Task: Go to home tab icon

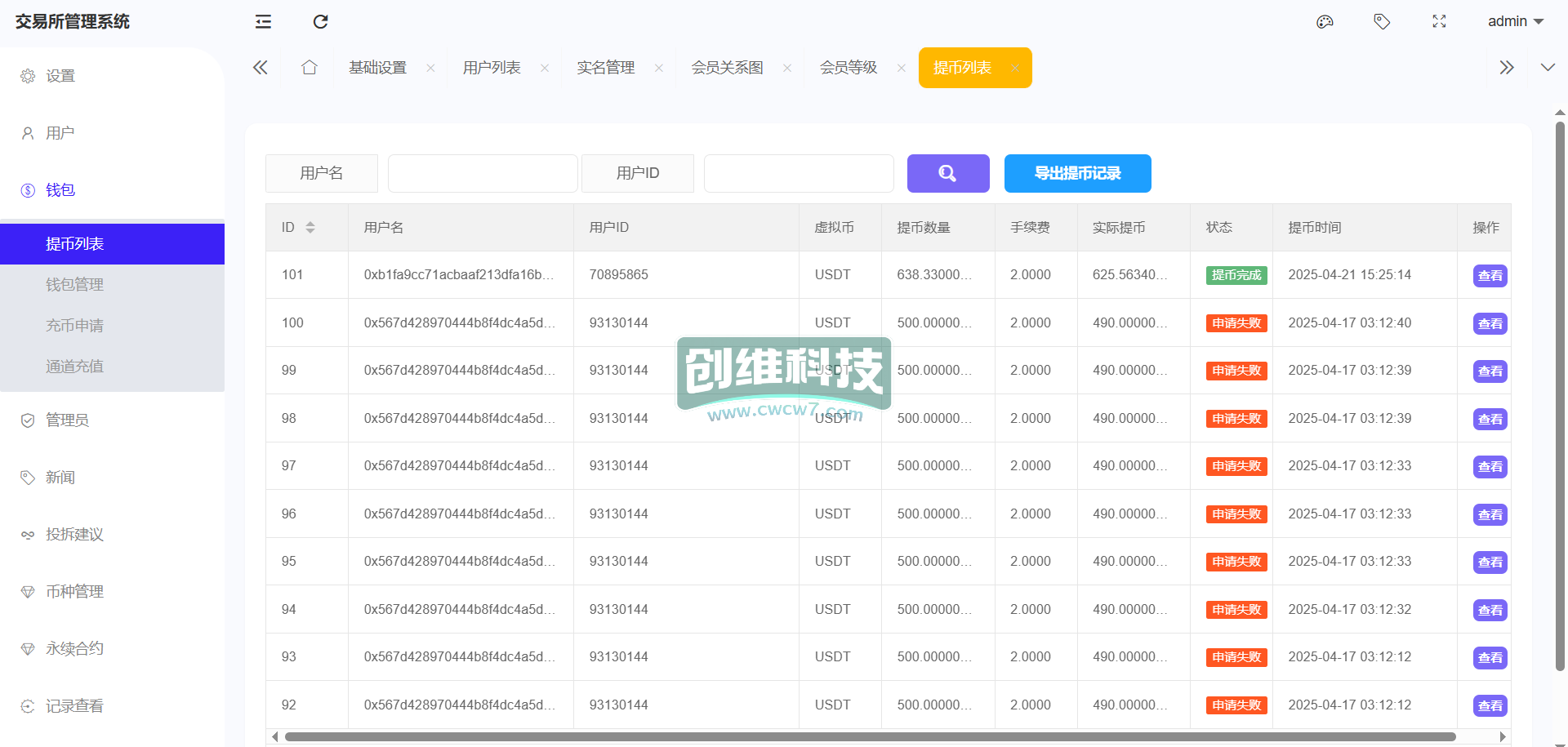Action: [x=309, y=68]
